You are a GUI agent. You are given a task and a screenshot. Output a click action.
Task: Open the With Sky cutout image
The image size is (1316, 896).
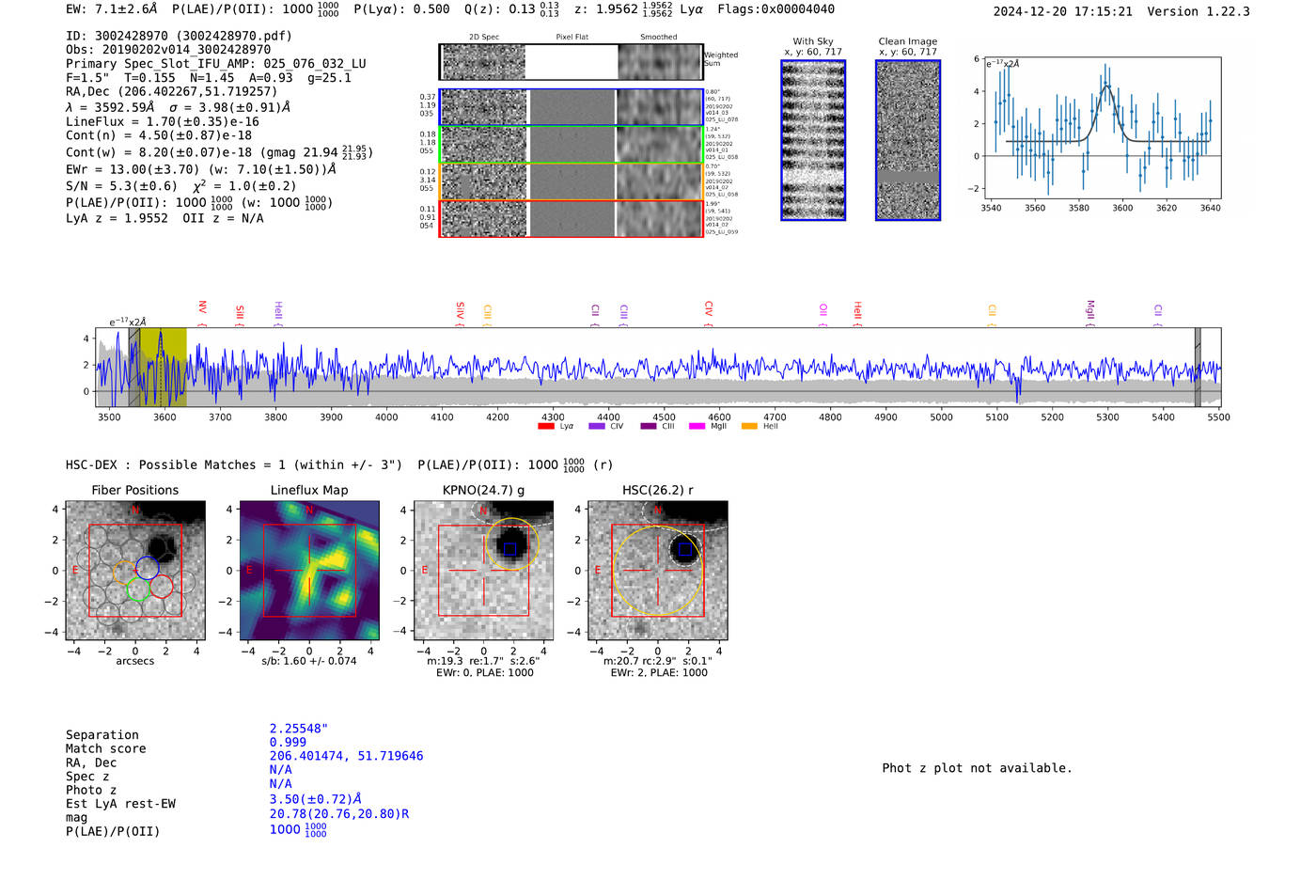point(813,140)
